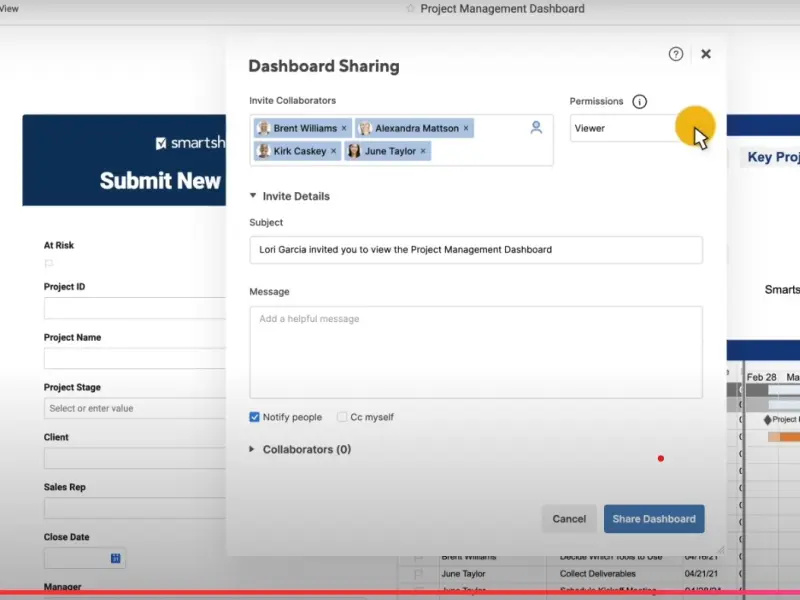Click the Message text area

click(x=476, y=352)
